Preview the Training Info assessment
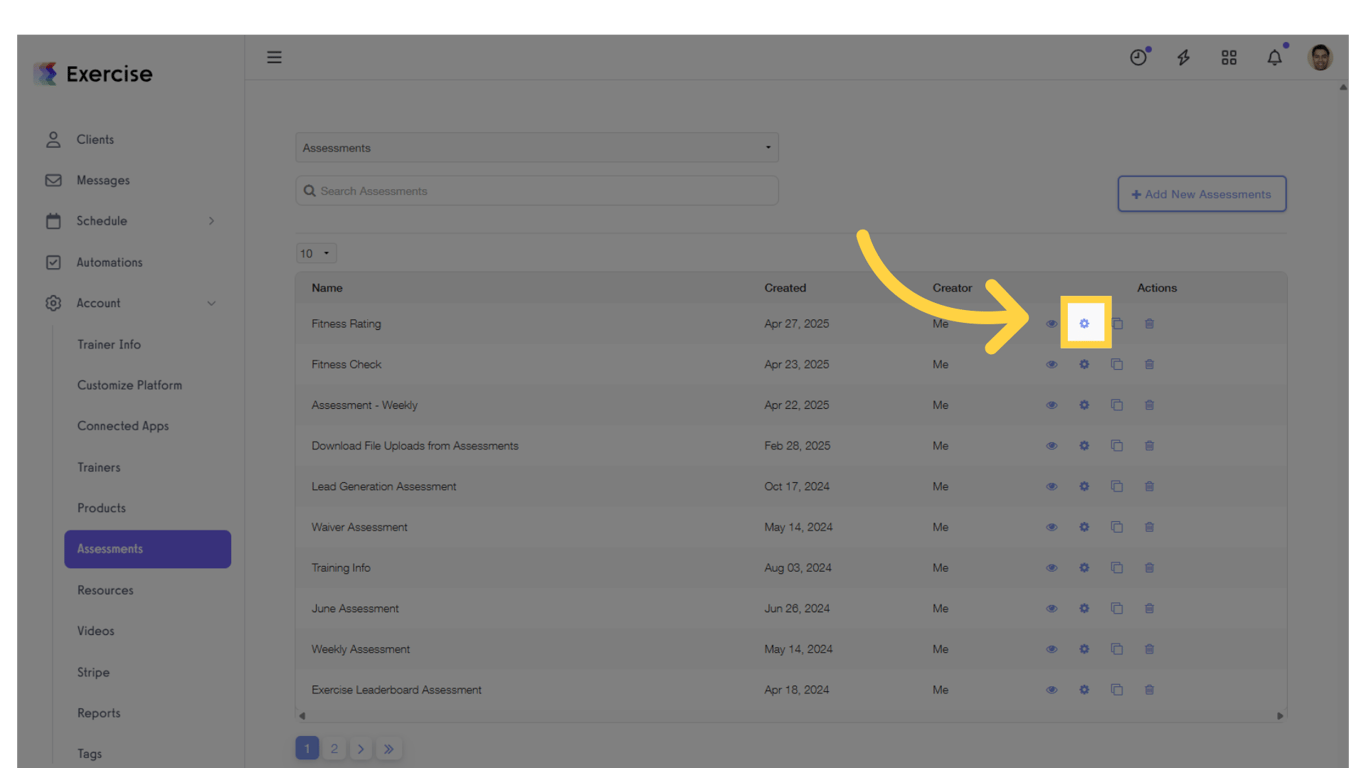Image resolution: width=1366 pixels, height=768 pixels. (1051, 567)
